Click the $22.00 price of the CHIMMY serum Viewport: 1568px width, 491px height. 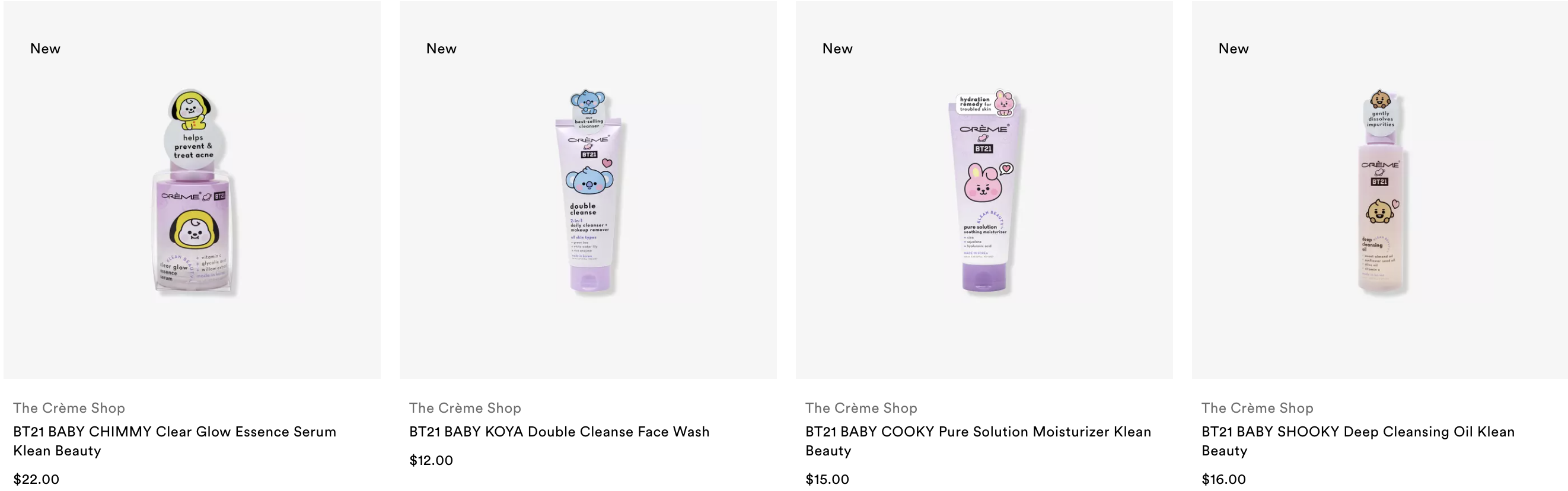coord(37,479)
